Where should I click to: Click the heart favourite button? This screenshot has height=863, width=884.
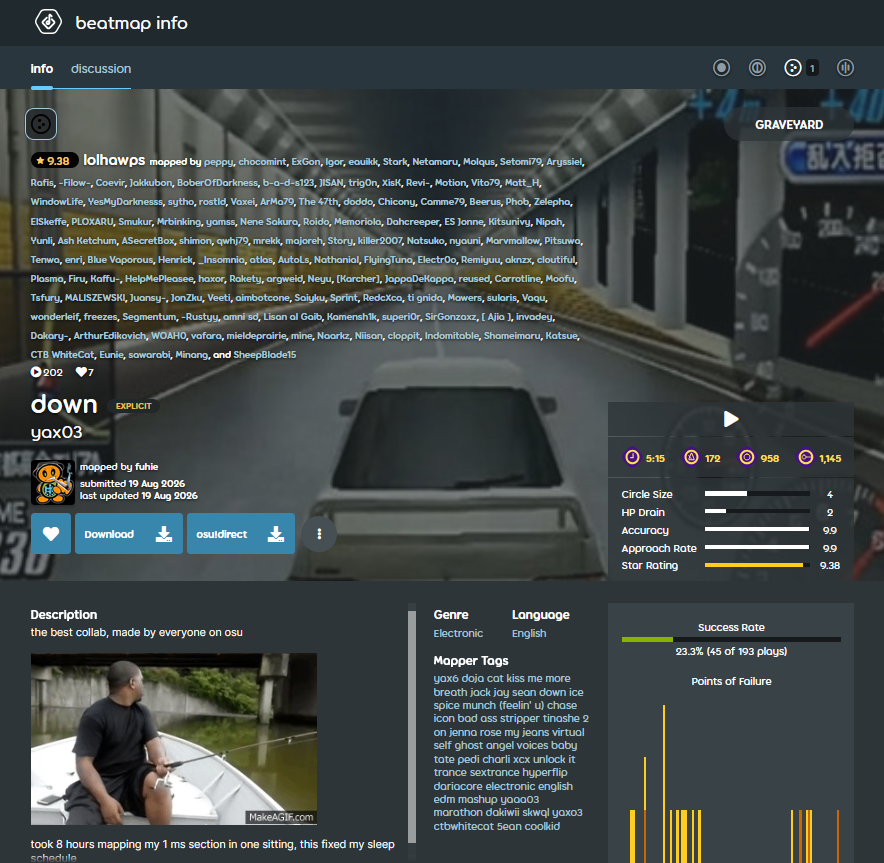pos(51,533)
